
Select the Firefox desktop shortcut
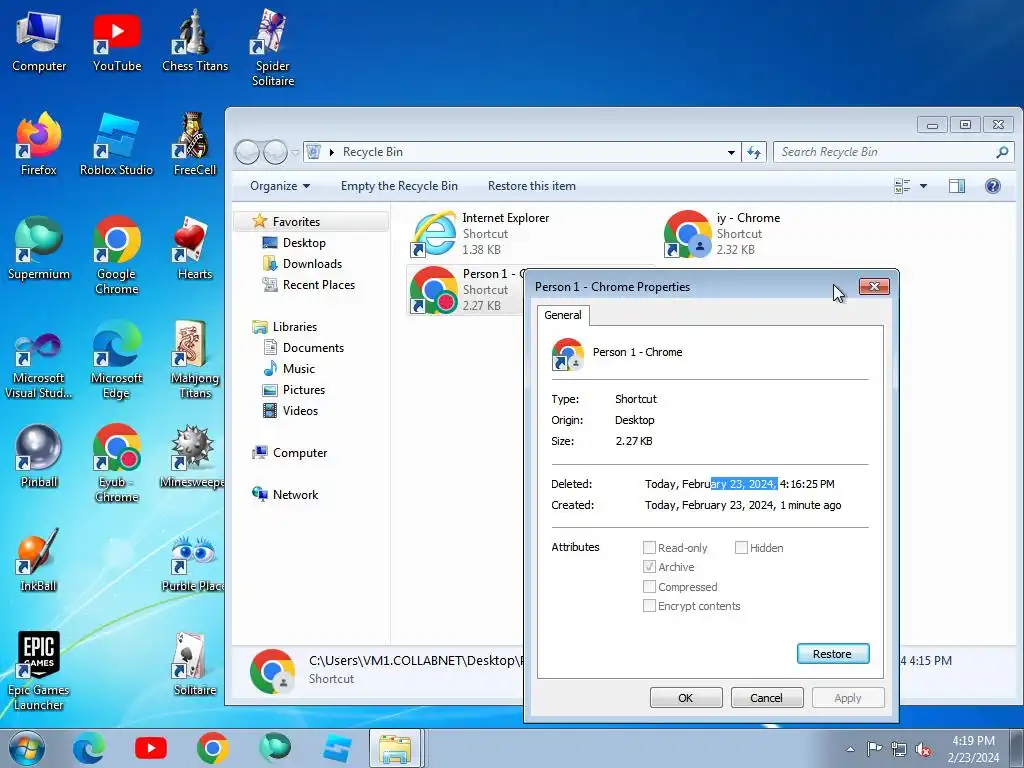pyautogui.click(x=39, y=144)
